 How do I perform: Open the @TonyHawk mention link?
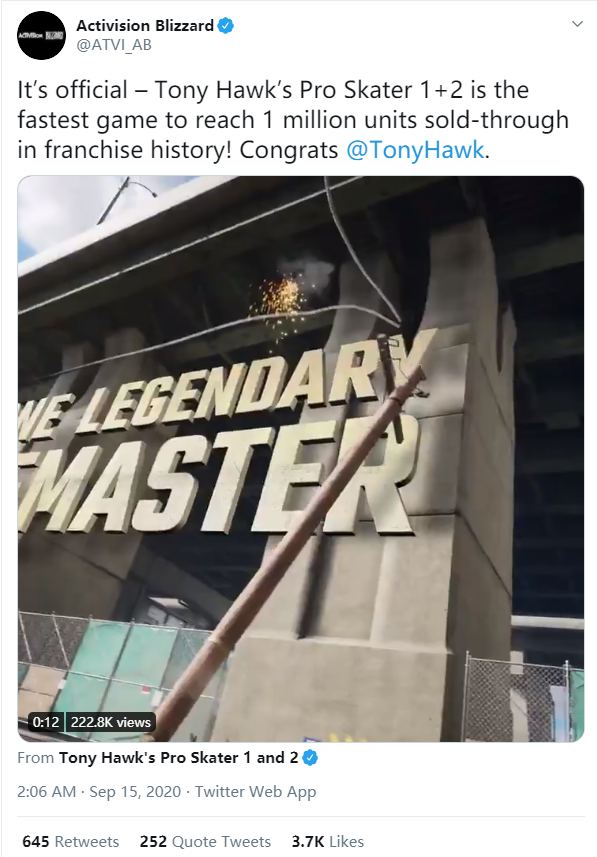click(x=415, y=150)
